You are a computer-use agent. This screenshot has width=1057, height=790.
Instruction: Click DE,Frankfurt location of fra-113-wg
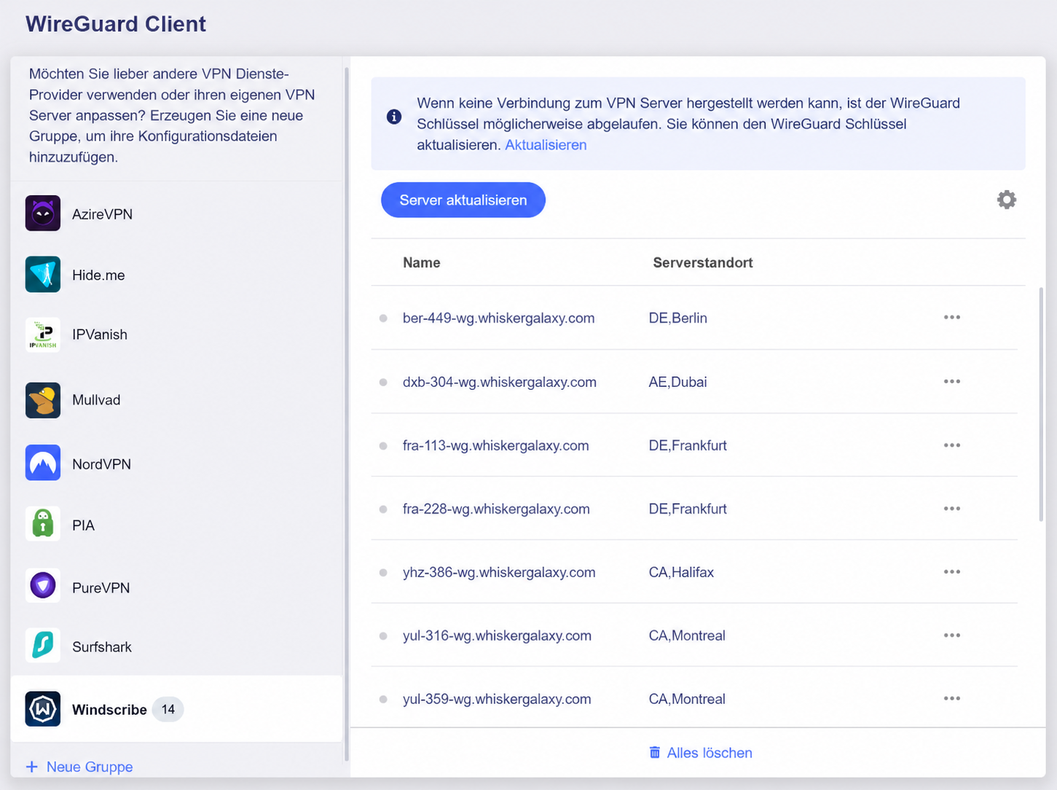point(688,446)
